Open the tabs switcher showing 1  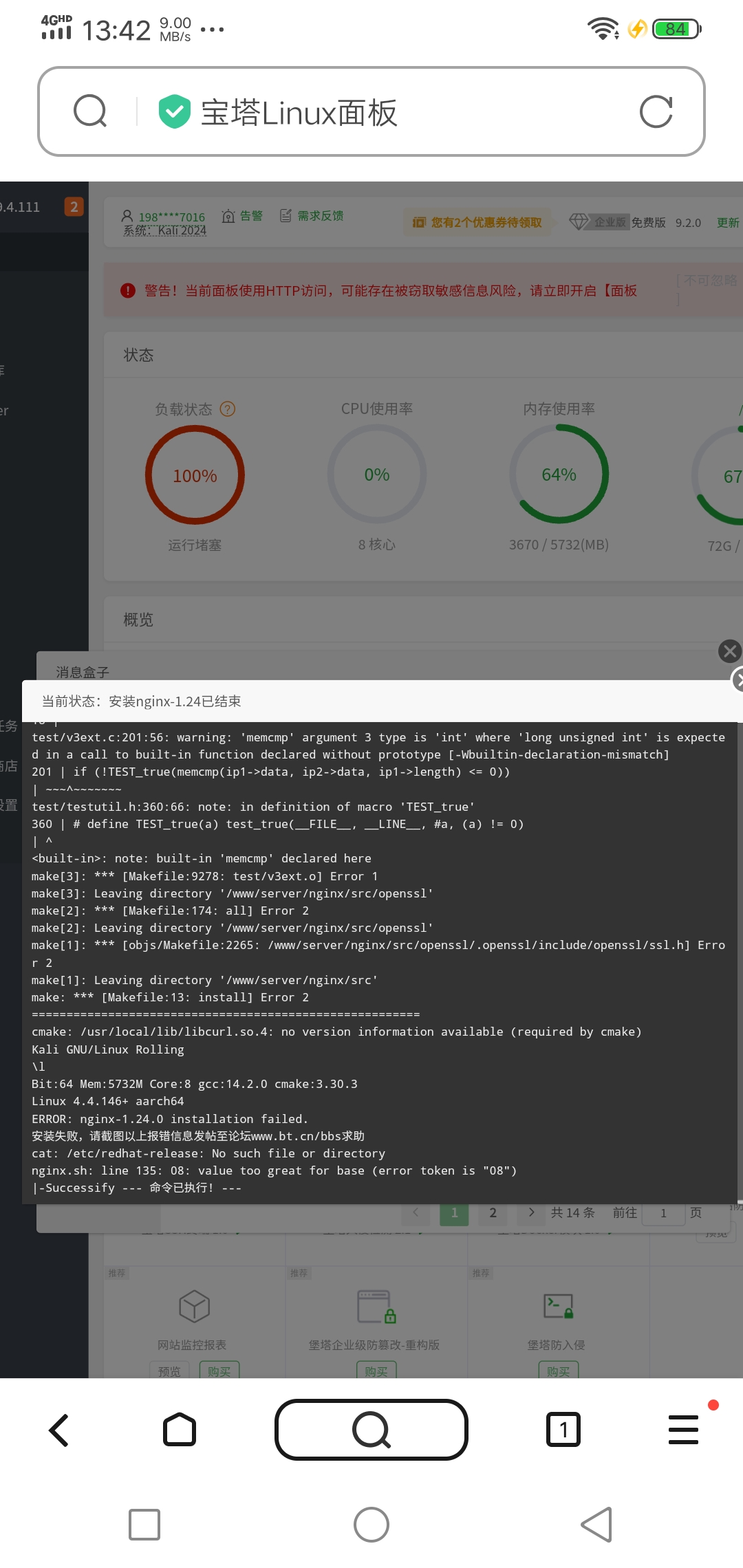pyautogui.click(x=563, y=1430)
